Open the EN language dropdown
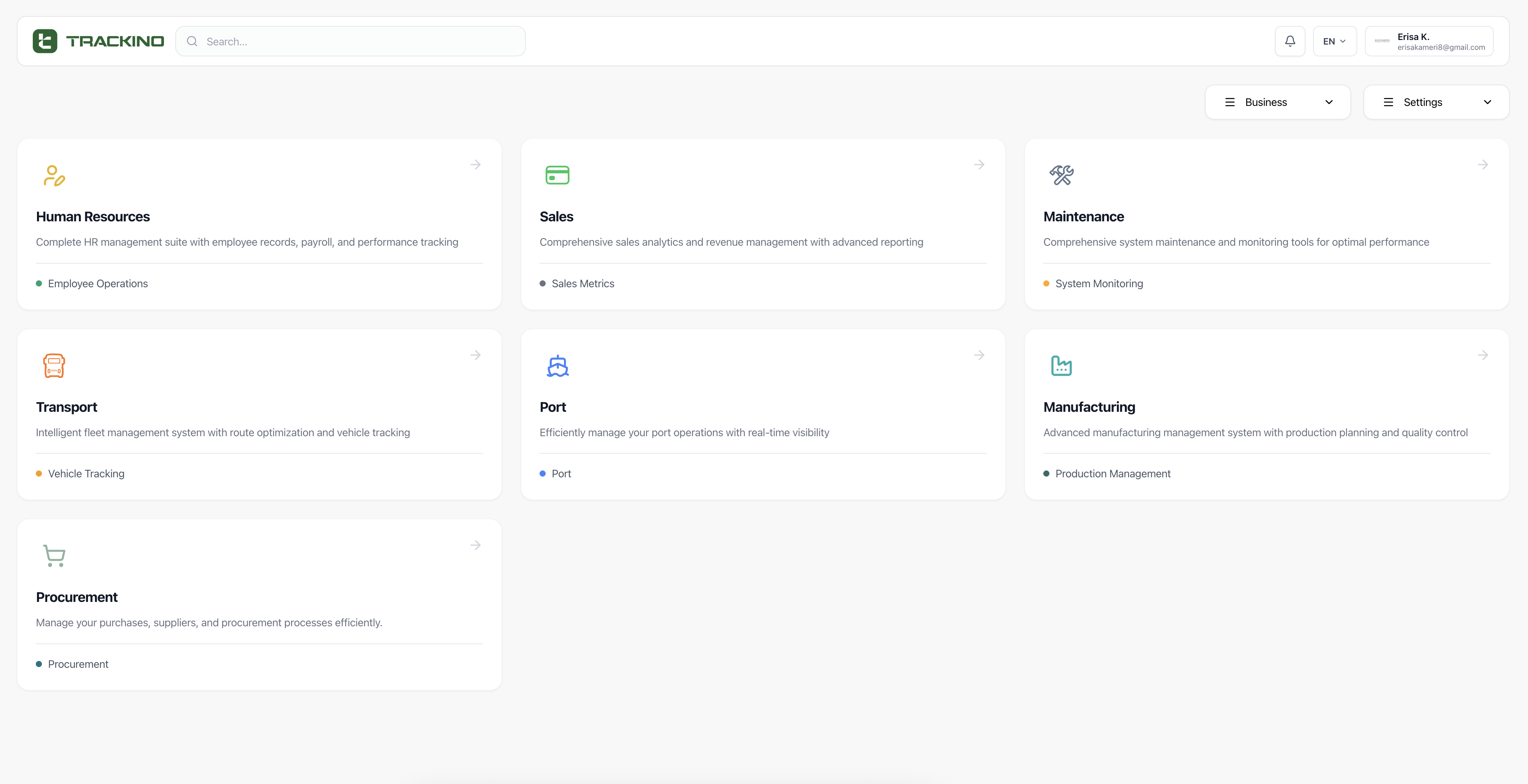This screenshot has width=1528, height=784. click(x=1335, y=42)
